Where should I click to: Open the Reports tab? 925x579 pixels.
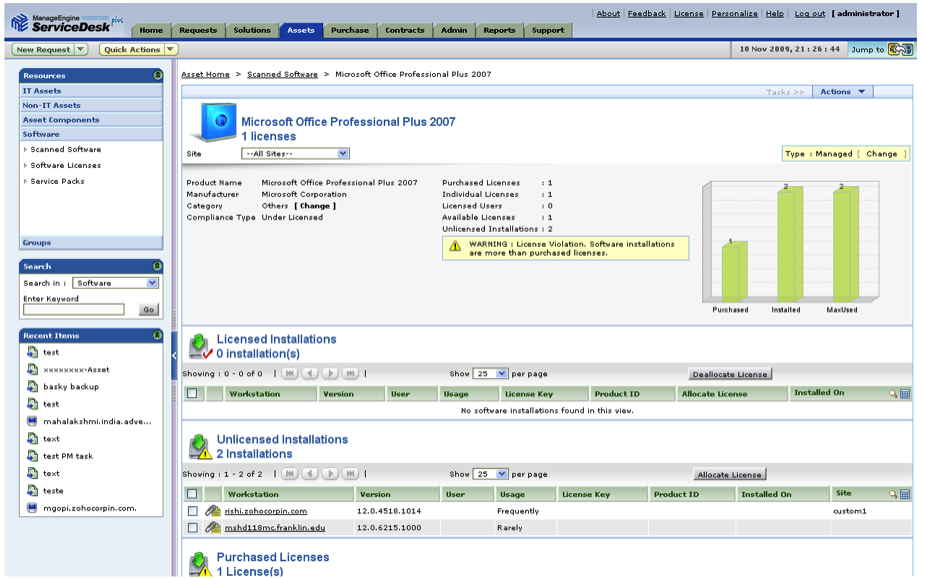click(499, 30)
